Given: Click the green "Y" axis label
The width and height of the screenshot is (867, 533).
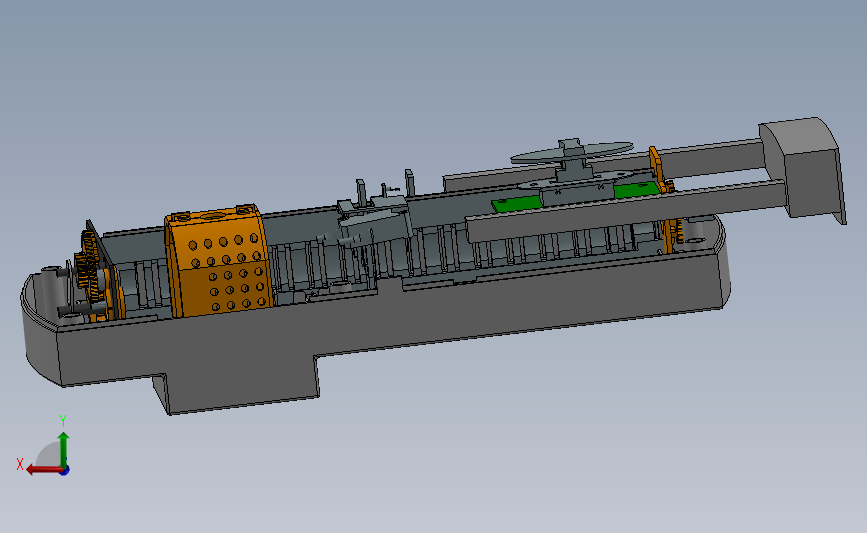Looking at the screenshot, I should (x=63, y=421).
